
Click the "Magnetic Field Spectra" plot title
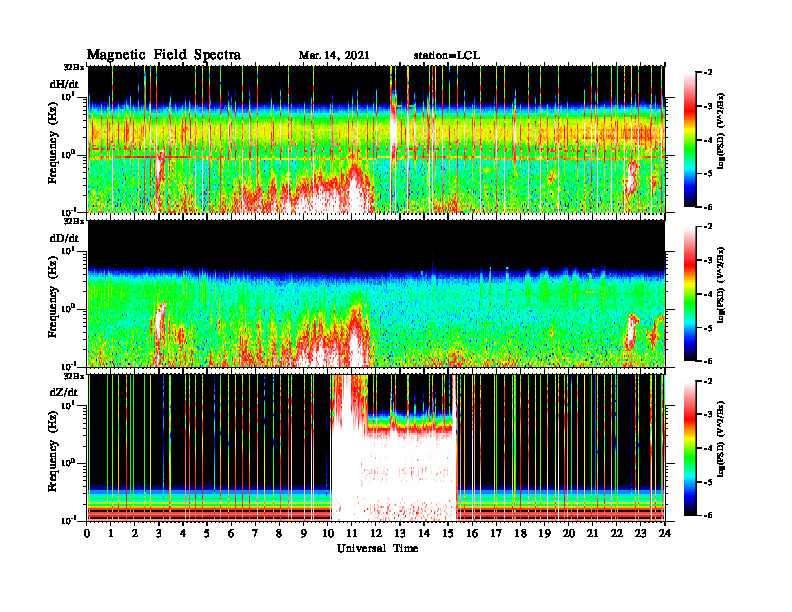click(x=164, y=55)
